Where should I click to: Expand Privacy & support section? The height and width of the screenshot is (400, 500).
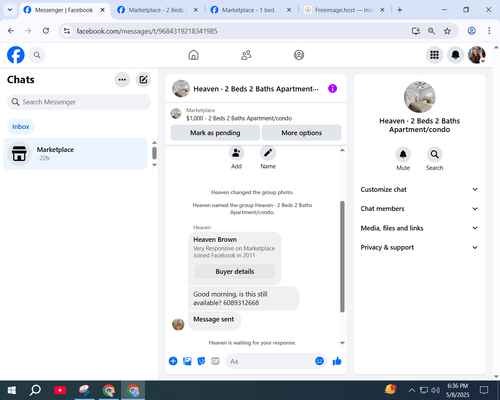419,247
